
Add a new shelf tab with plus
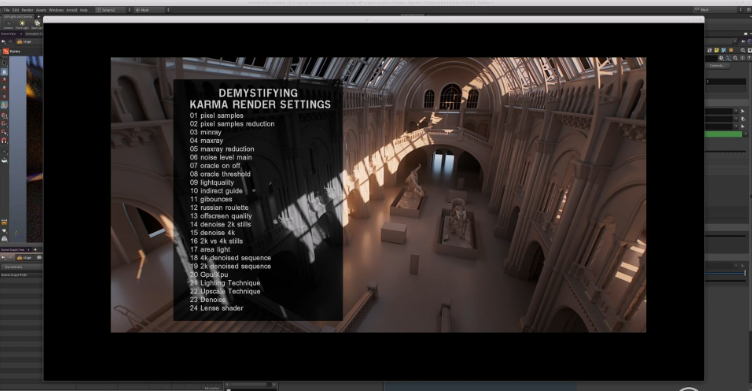coord(39,17)
